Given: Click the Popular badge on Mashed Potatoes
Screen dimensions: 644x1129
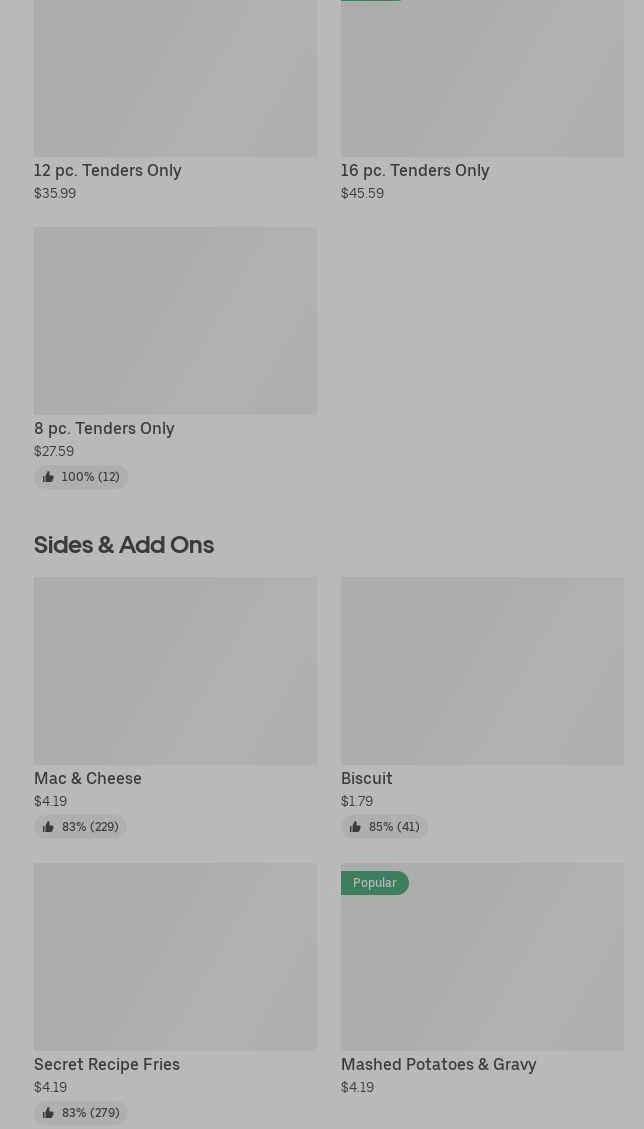Looking at the screenshot, I should 375,883.
